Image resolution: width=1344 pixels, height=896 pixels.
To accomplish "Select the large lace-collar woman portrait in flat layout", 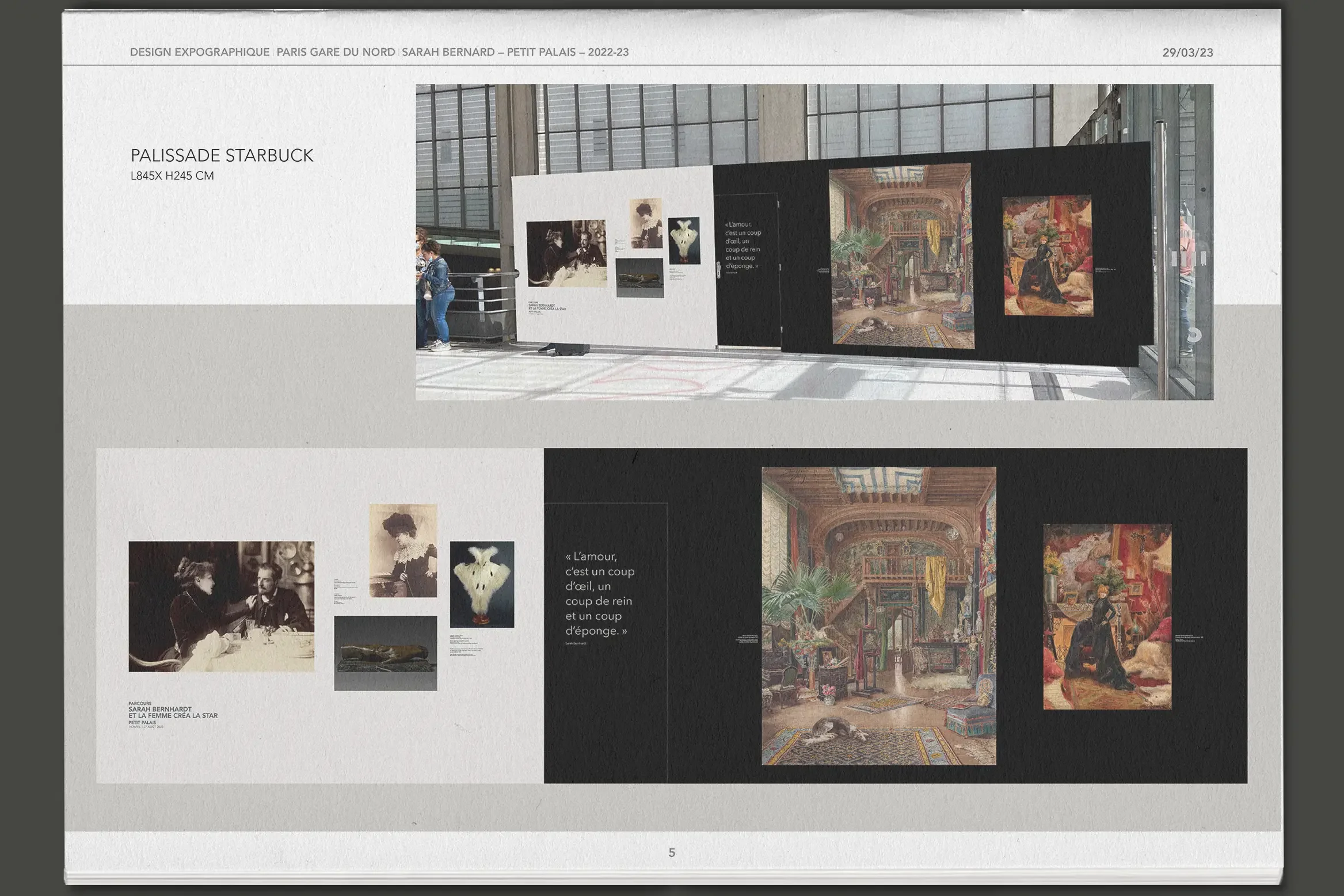I will 403,551.
